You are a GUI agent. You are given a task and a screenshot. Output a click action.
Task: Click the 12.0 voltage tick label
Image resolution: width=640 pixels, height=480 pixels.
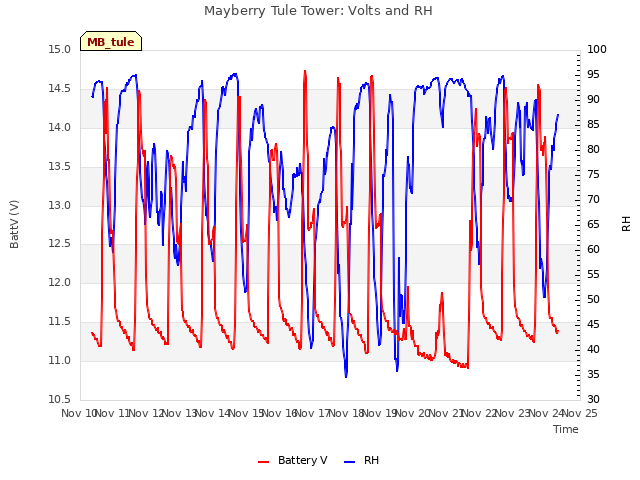[60, 282]
